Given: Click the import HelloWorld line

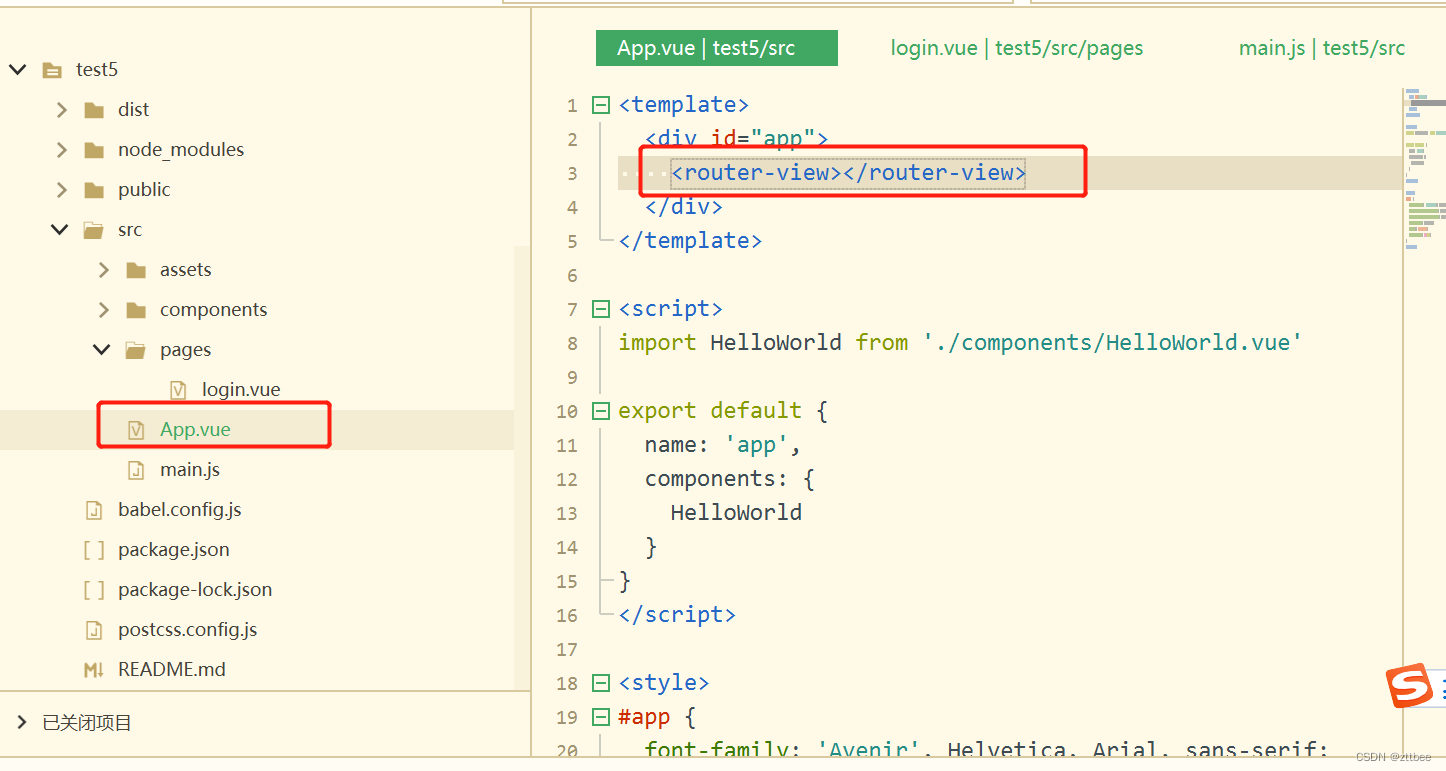Looking at the screenshot, I should 960,343.
